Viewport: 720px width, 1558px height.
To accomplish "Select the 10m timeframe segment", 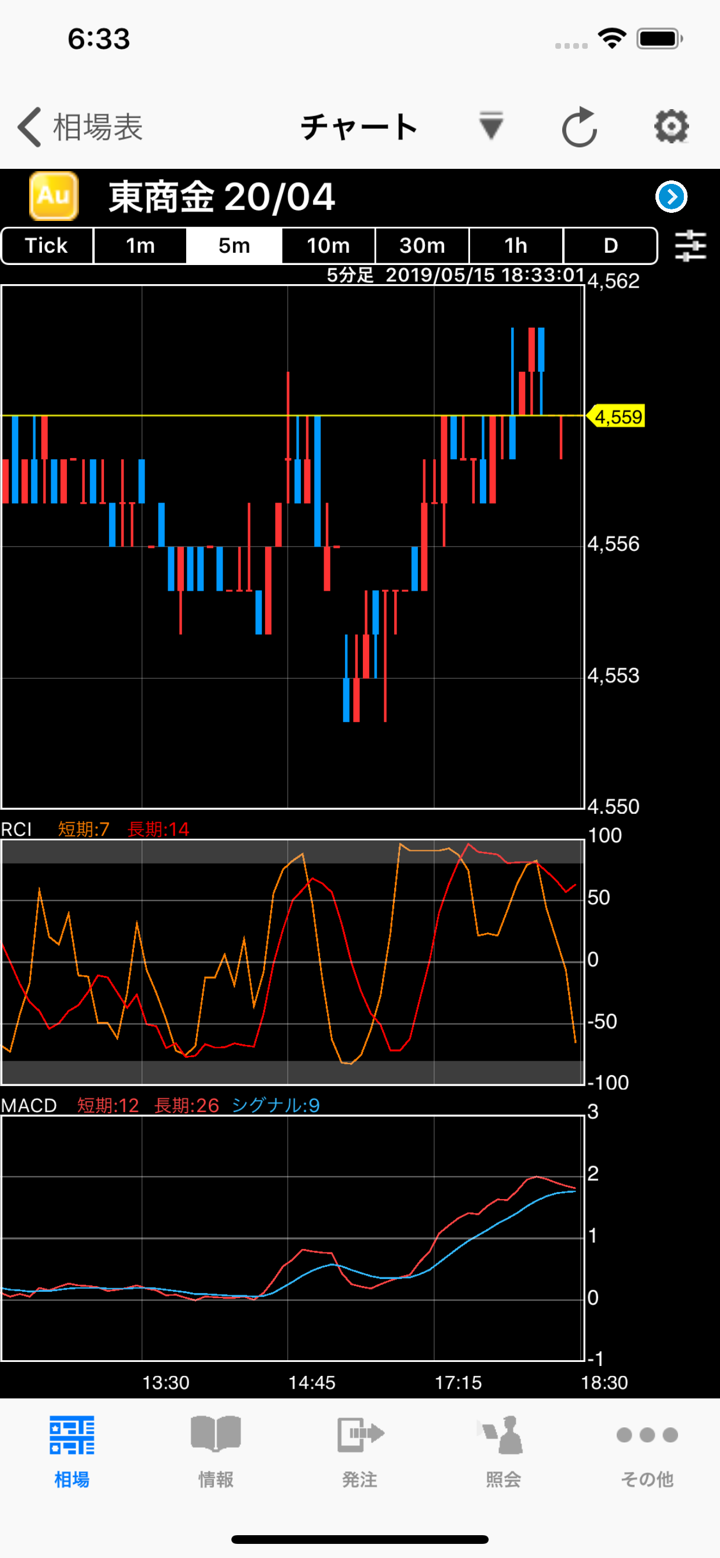I will (328, 246).
